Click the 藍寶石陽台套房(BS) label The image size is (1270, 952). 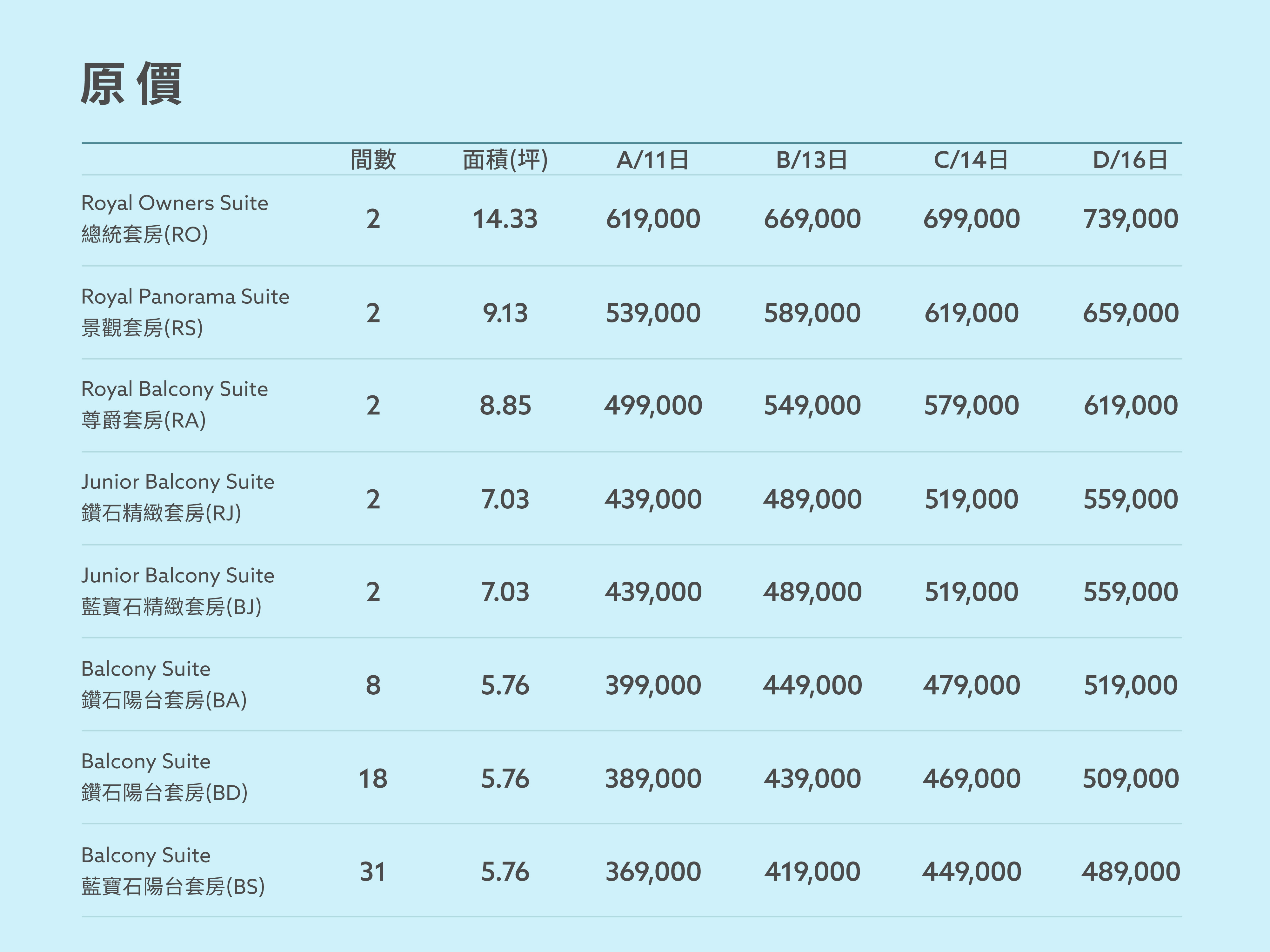(x=173, y=887)
